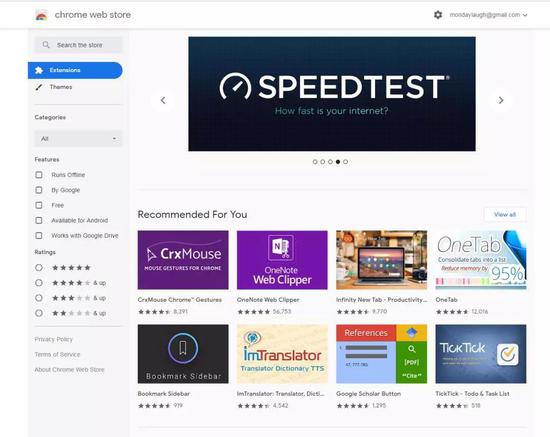The width and height of the screenshot is (550, 437).
Task: Select the Extensions section
Action: [x=75, y=70]
